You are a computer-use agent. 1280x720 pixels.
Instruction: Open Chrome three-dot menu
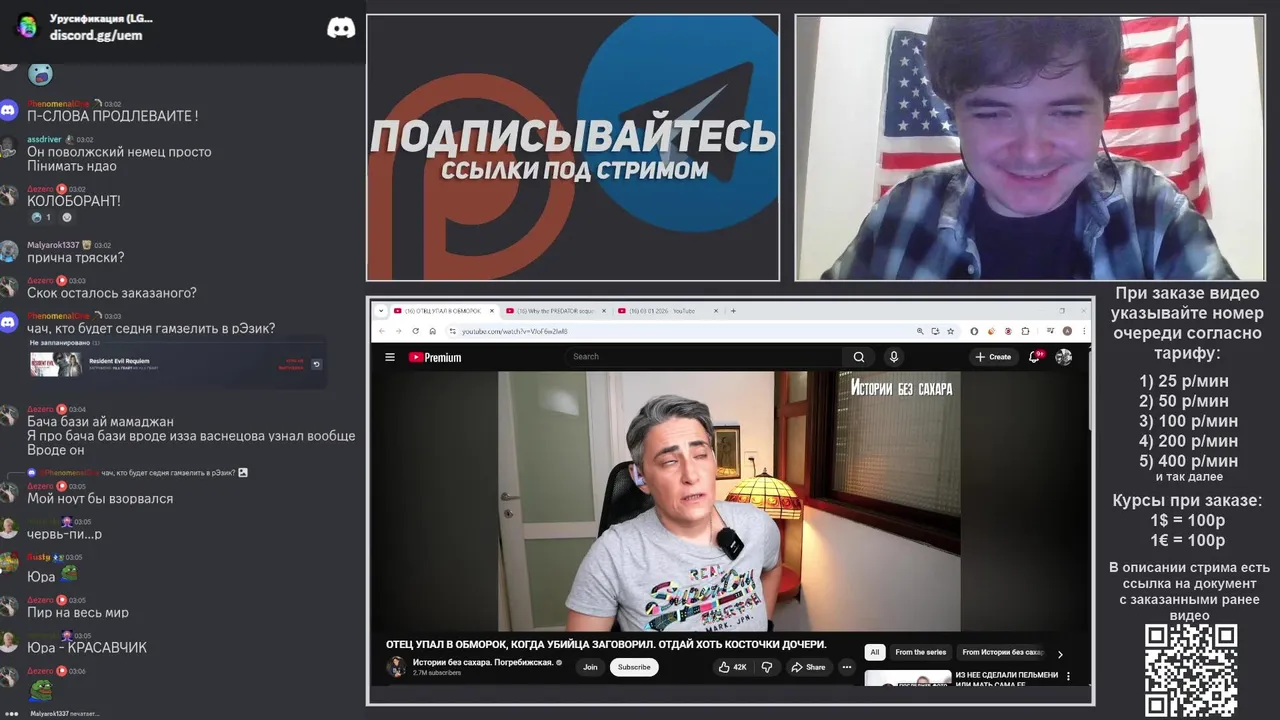tap(1083, 331)
